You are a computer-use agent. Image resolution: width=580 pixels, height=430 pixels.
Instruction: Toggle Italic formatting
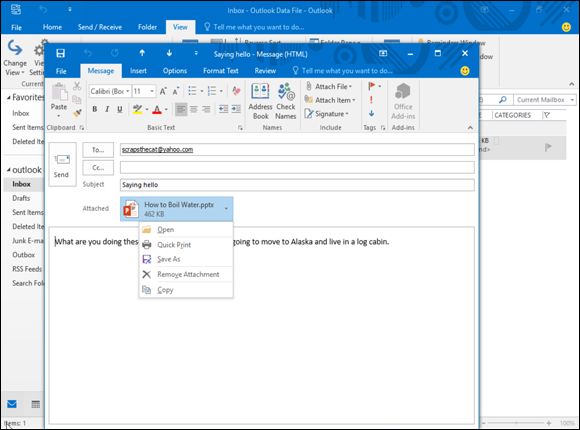107,109
